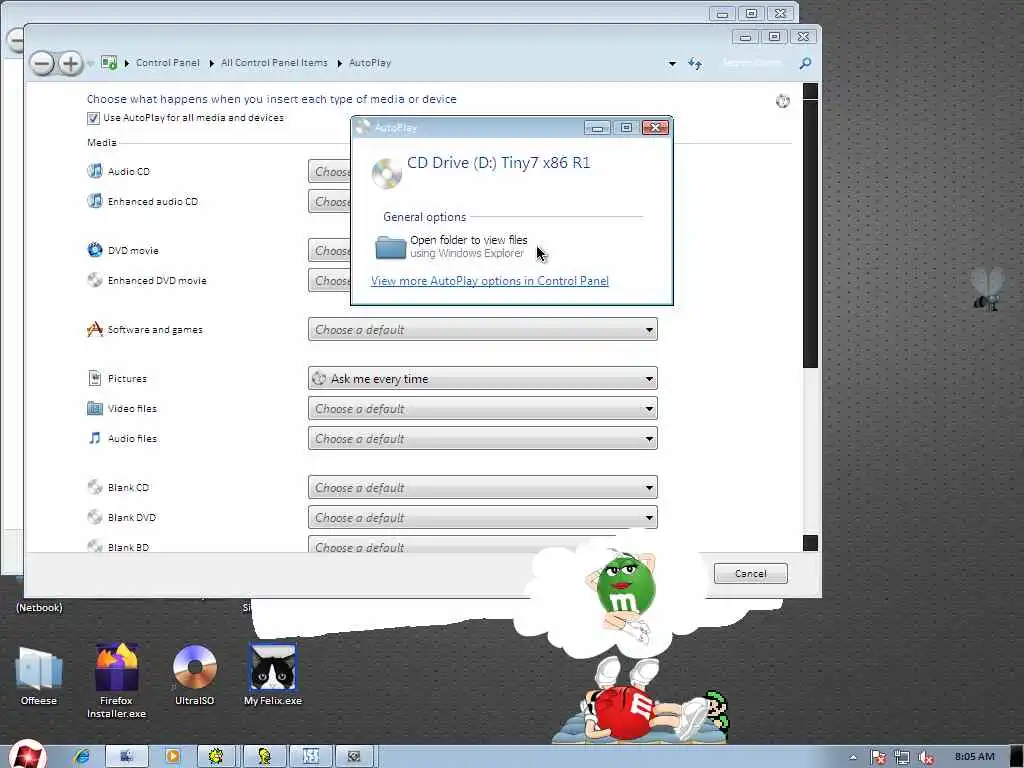
Task: Select the UltraISO desktop icon
Action: click(194, 676)
